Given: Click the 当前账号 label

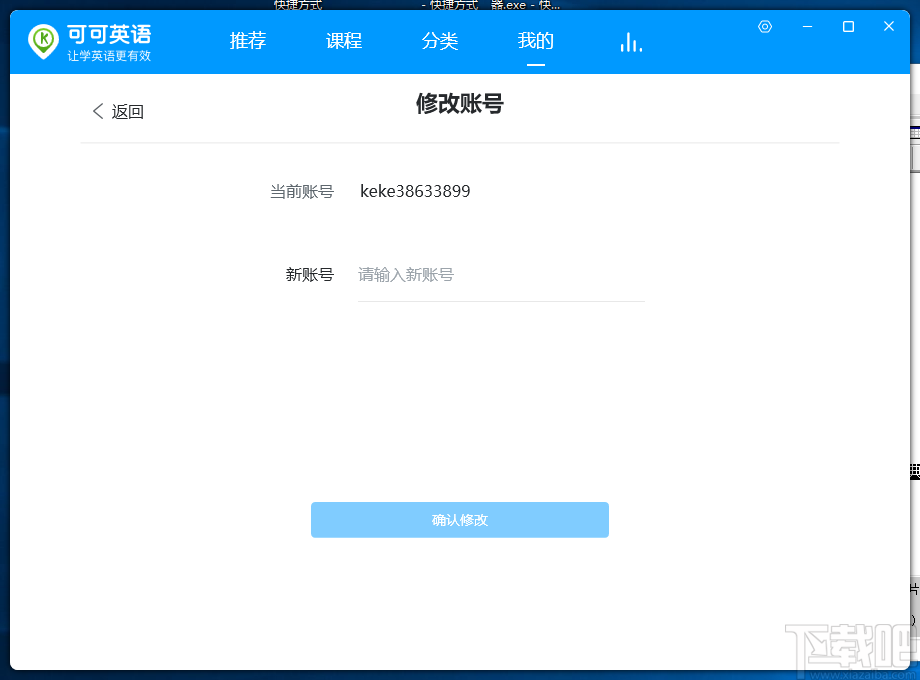Looking at the screenshot, I should [x=301, y=191].
